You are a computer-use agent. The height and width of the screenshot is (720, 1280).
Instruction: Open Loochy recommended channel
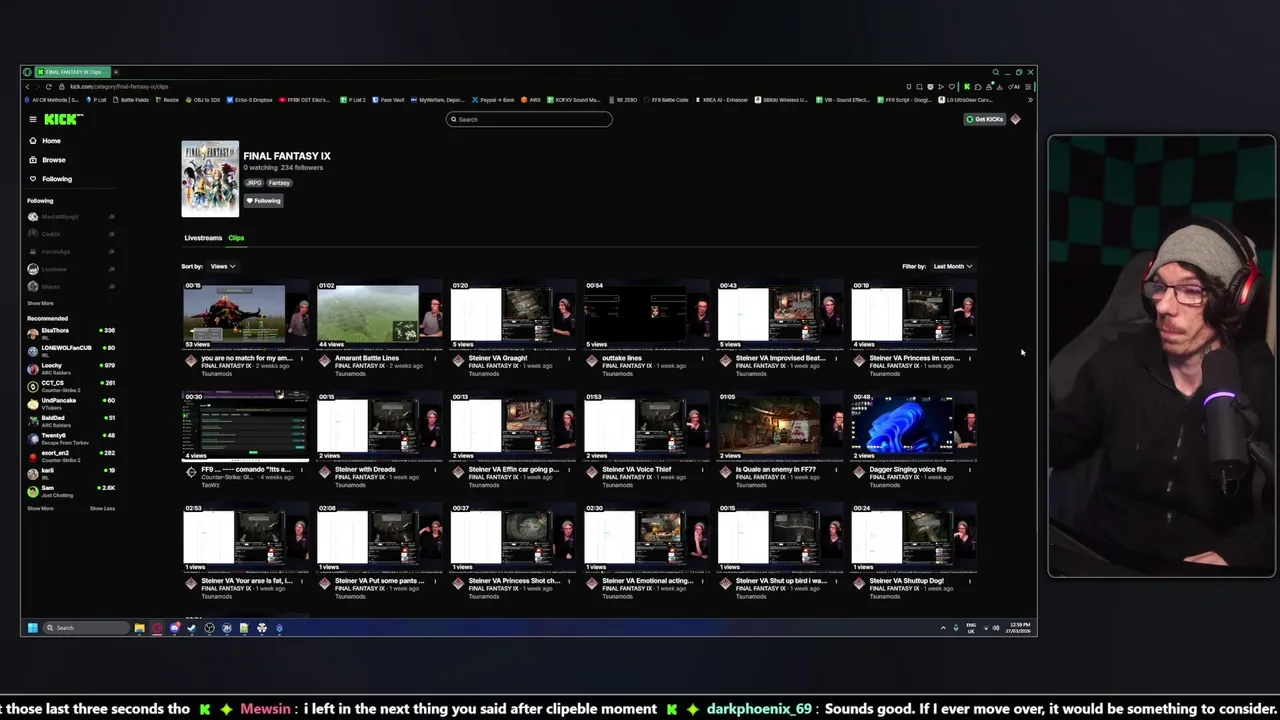(70, 368)
